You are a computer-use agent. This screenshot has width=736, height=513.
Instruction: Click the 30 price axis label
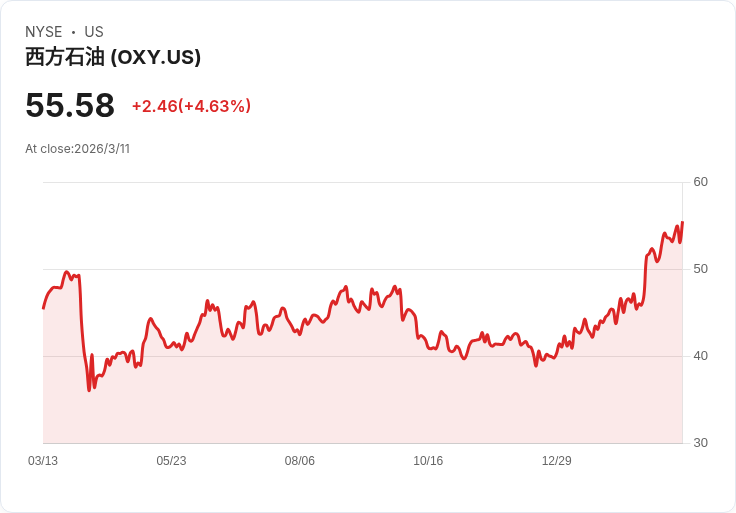[x=700, y=443]
